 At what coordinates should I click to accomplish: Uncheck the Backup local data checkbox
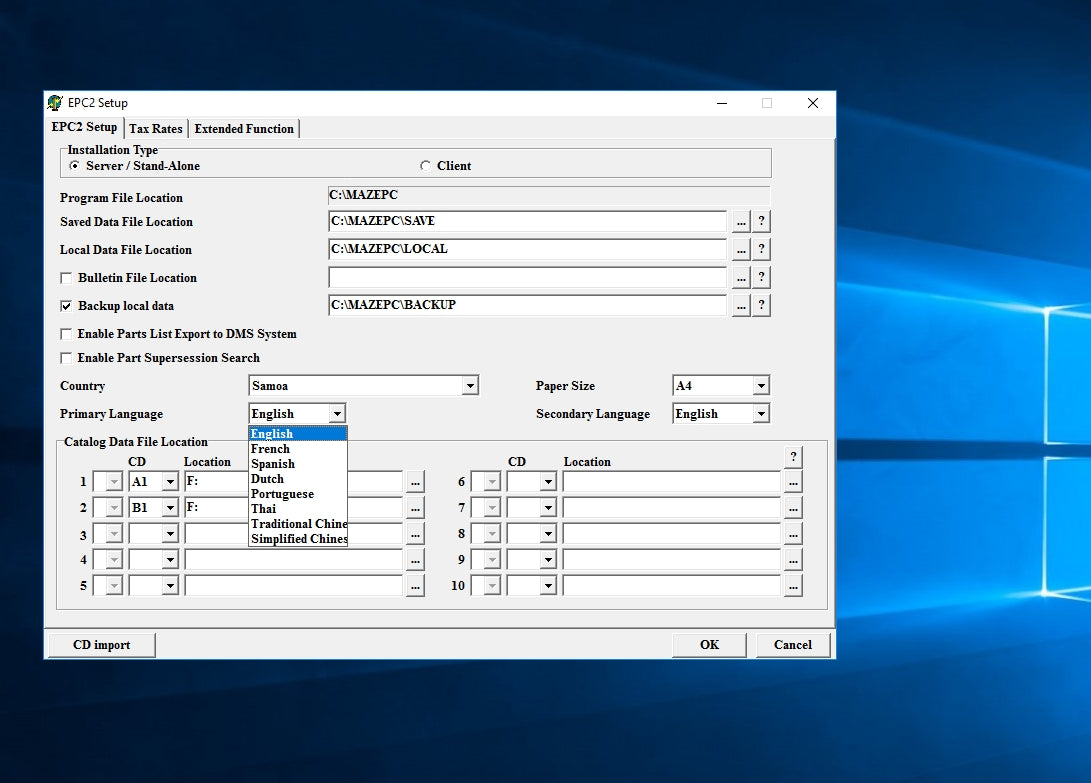(67, 306)
